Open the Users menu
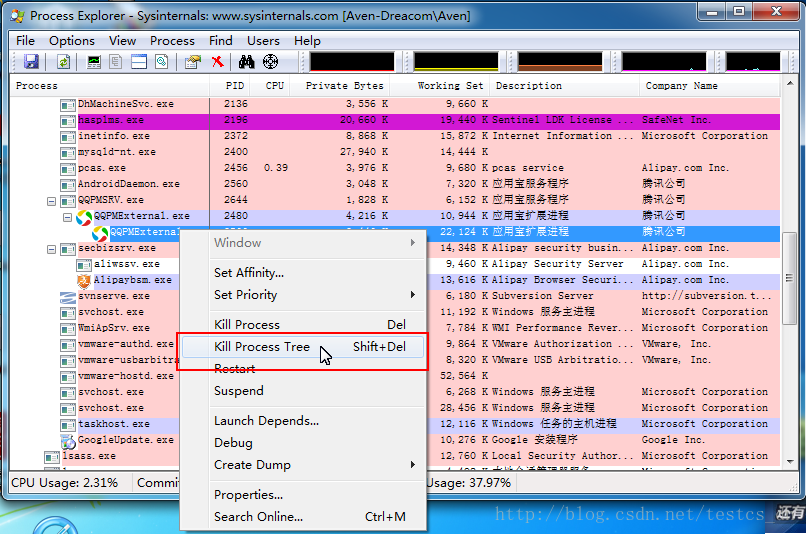 pos(263,41)
